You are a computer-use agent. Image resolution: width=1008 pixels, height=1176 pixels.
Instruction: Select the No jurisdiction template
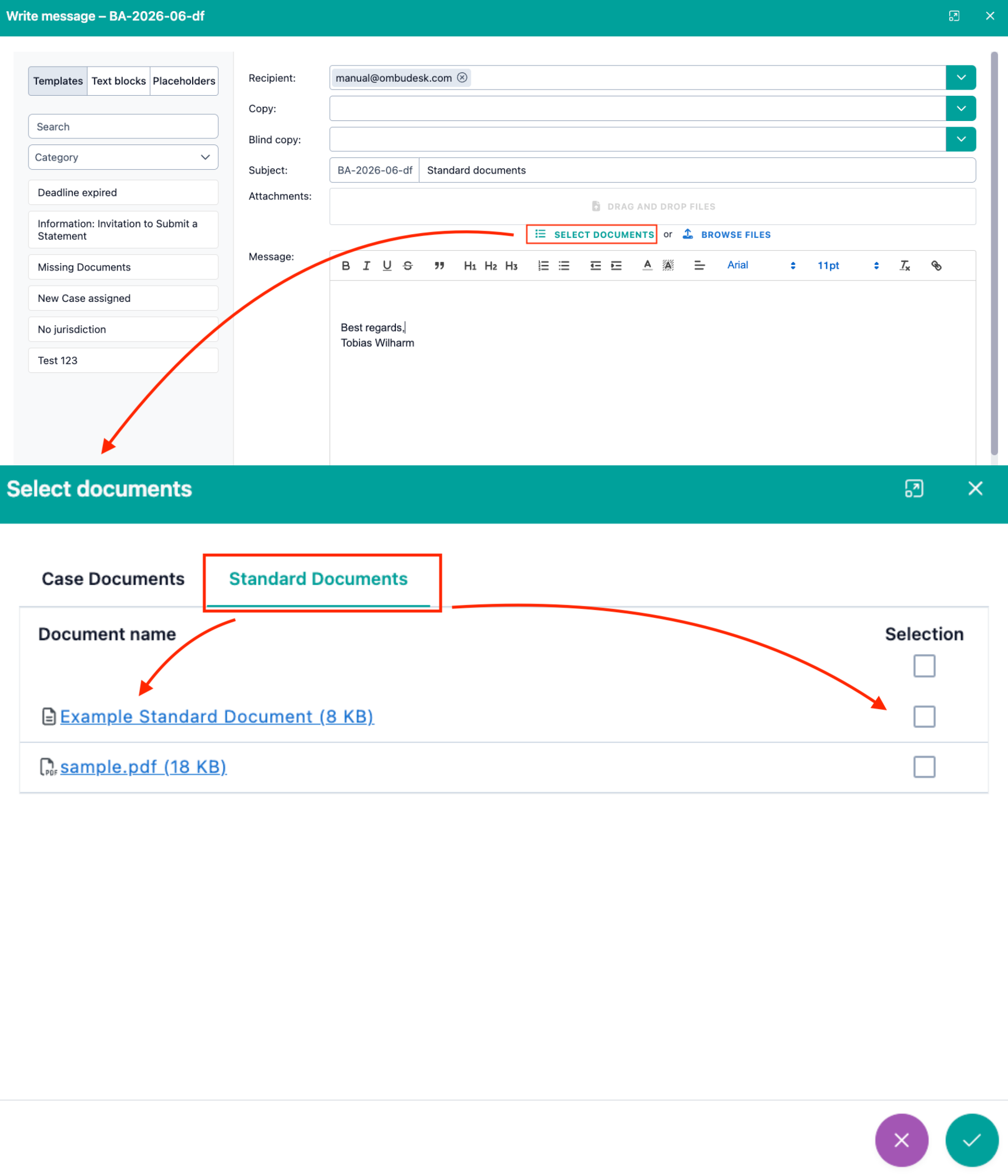tap(123, 330)
